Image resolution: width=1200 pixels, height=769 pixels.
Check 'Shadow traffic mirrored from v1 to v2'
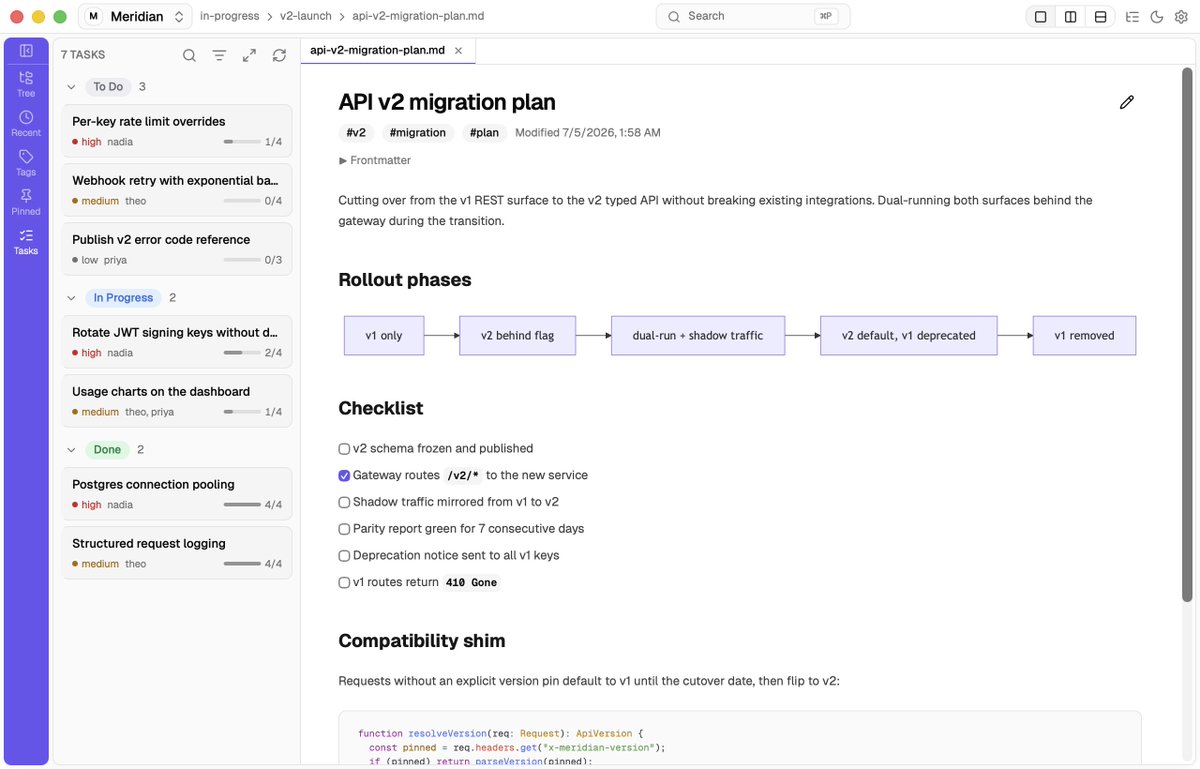tap(344, 502)
